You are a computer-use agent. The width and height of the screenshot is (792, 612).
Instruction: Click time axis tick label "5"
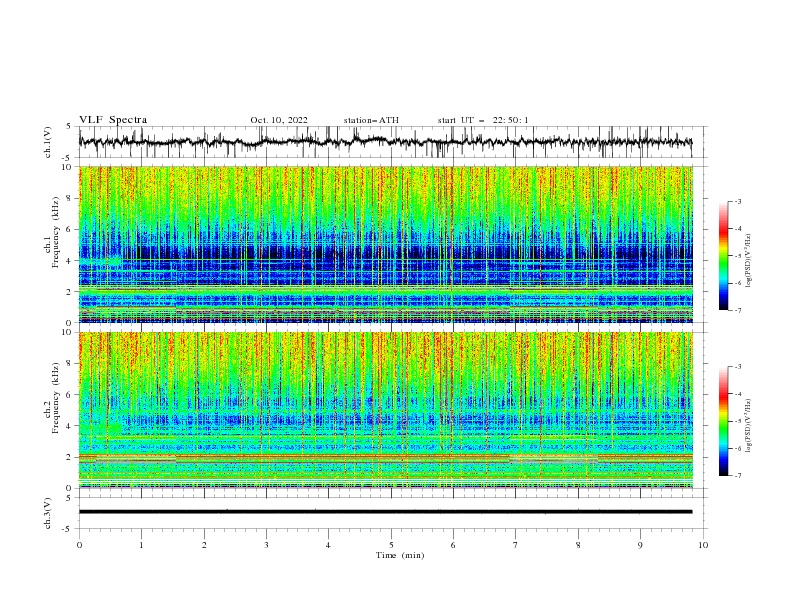pyautogui.click(x=391, y=545)
